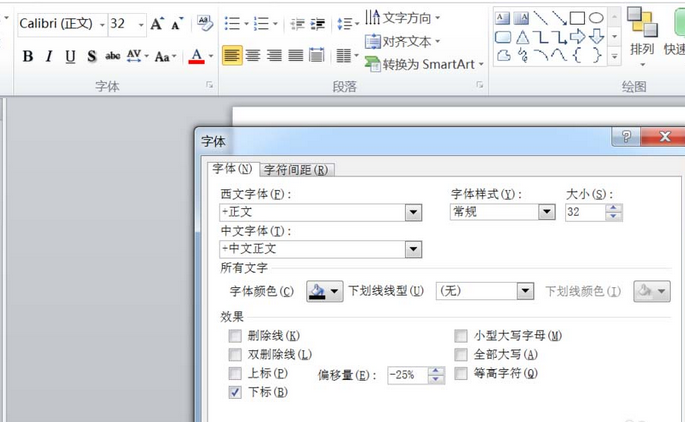This screenshot has width=685, height=422.
Task: Select the down arrow shape
Action: click(x=597, y=37)
